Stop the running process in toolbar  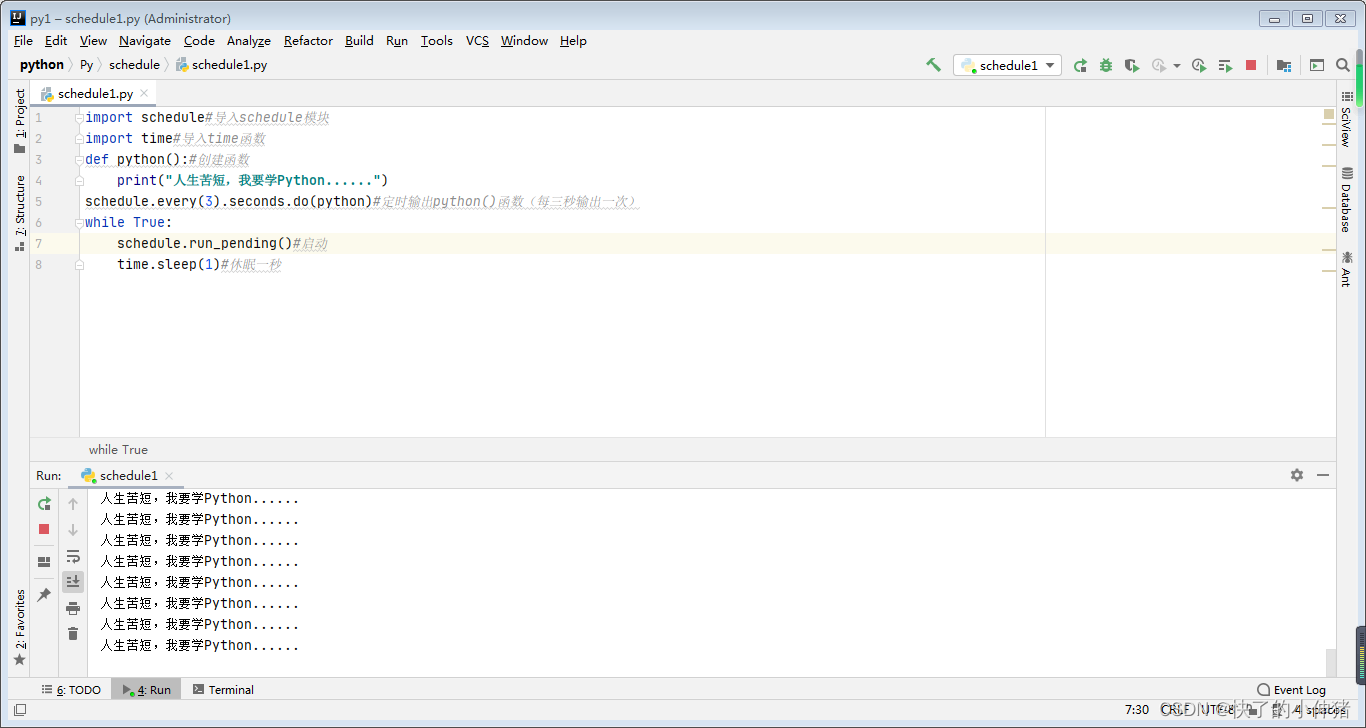(x=1251, y=65)
